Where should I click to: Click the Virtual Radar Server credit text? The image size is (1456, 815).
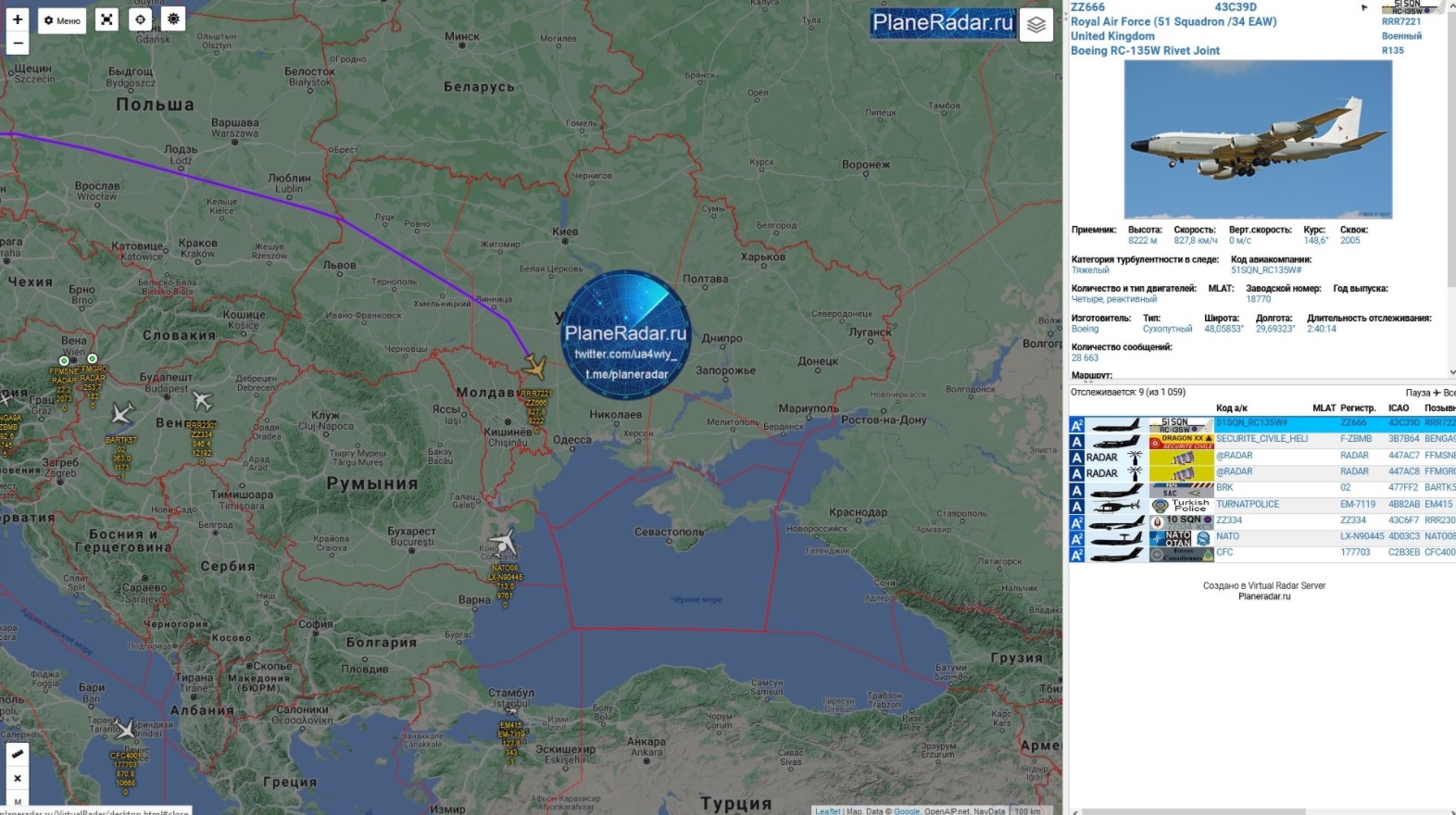point(1263,586)
